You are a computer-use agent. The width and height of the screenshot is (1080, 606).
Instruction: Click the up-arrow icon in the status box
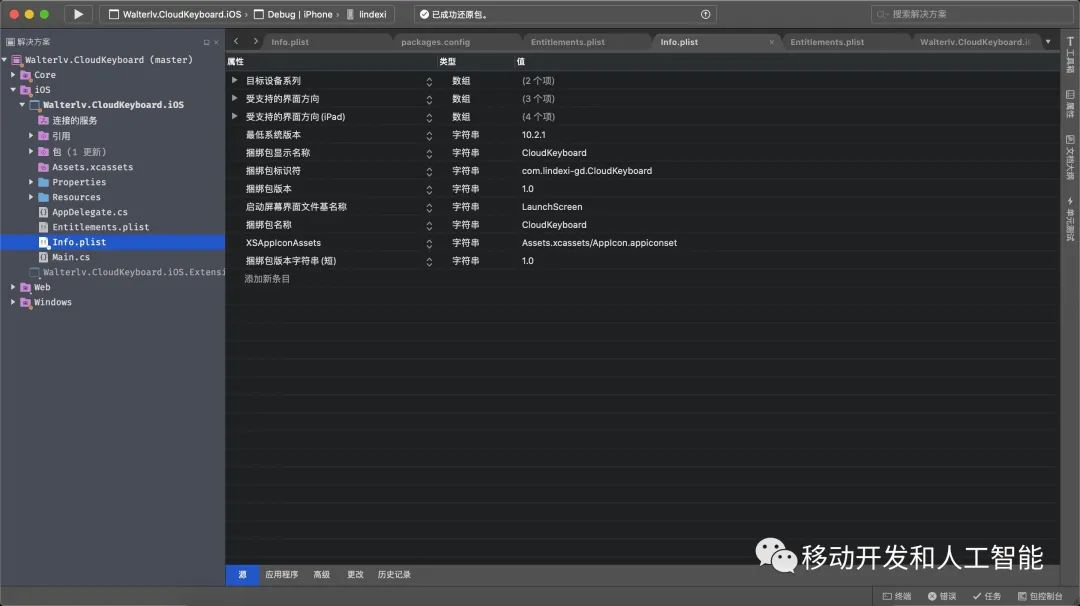pos(705,14)
